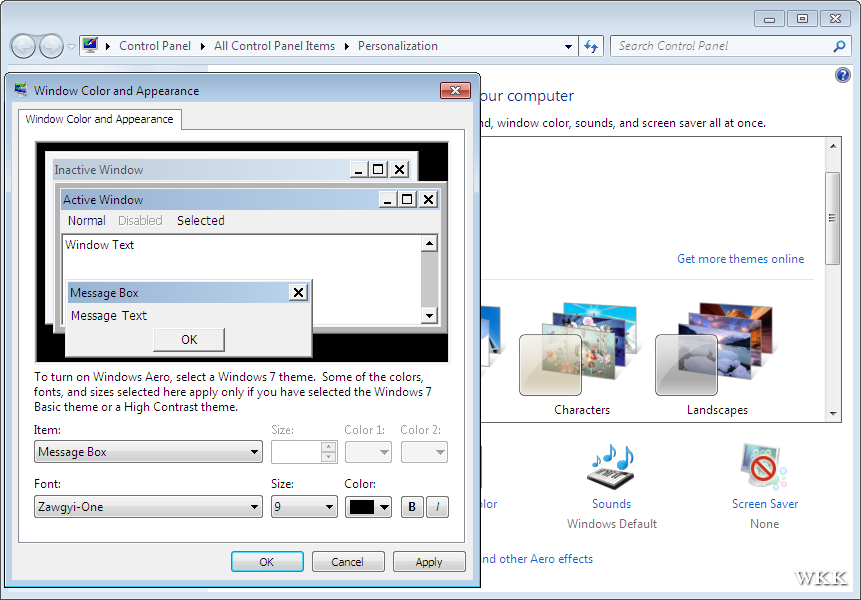The height and width of the screenshot is (600, 861).
Task: Toggle the Bold font button
Action: [412, 507]
